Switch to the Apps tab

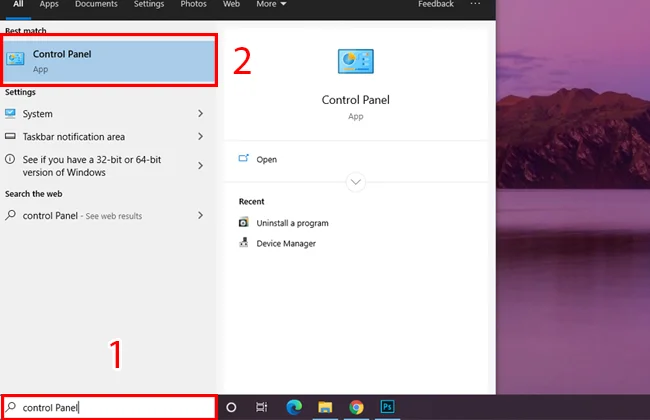point(49,4)
